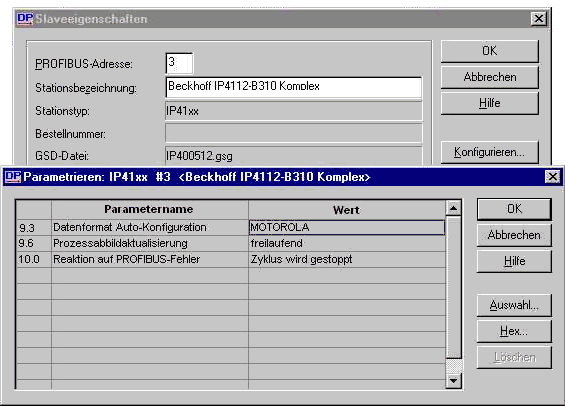Click the scroll down arrow in the parameter table
The height and width of the screenshot is (406, 565).
tap(453, 380)
